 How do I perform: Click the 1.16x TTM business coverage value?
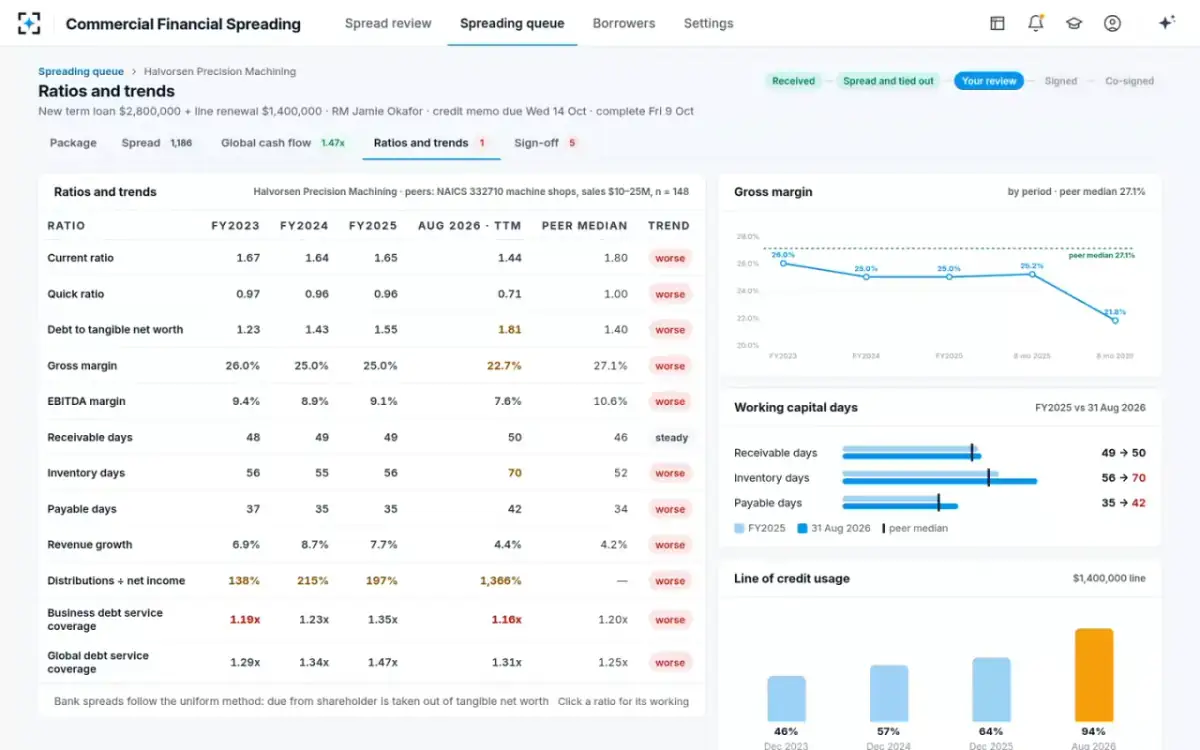click(x=506, y=620)
